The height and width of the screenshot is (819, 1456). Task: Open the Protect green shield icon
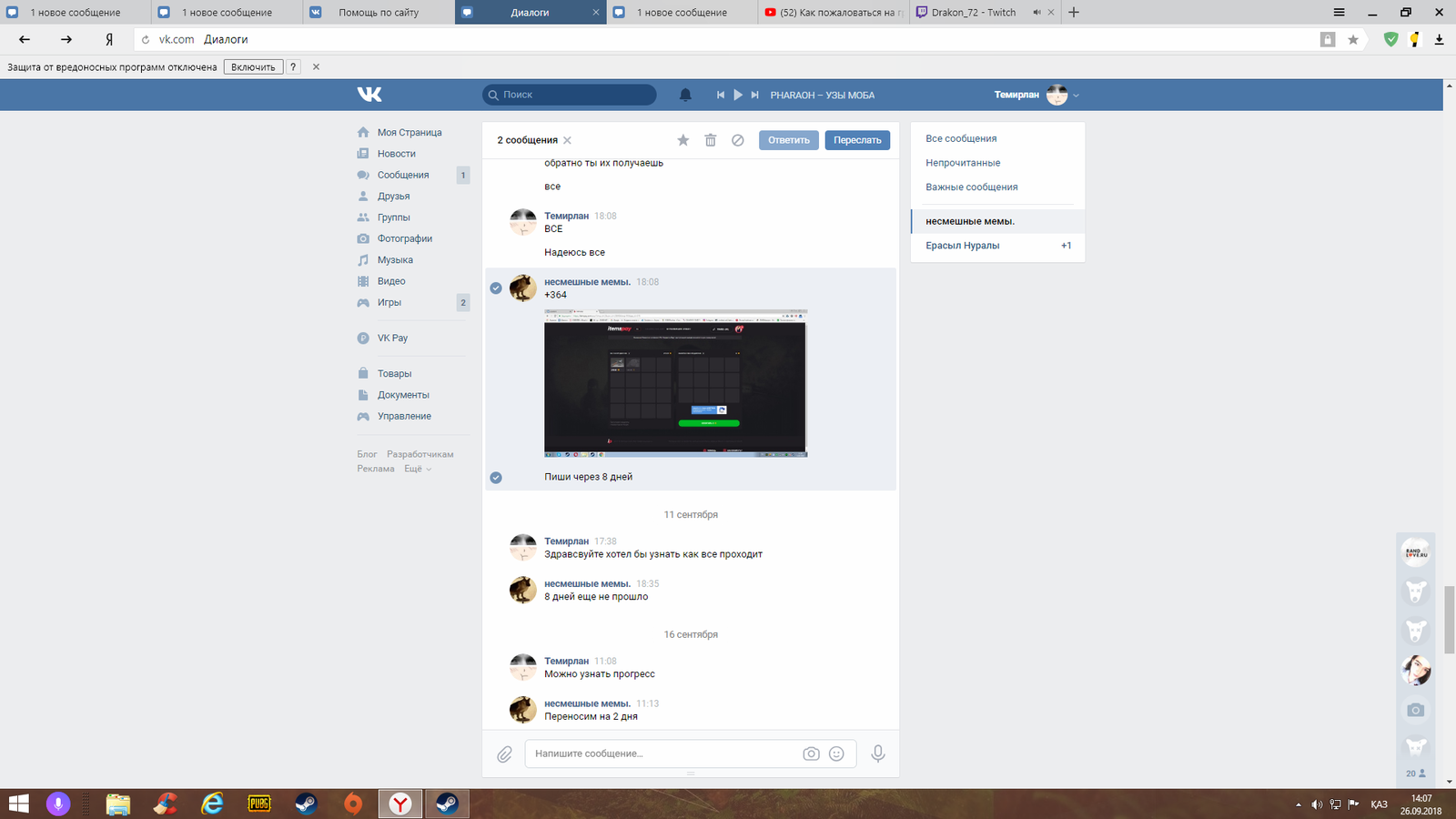[1390, 39]
